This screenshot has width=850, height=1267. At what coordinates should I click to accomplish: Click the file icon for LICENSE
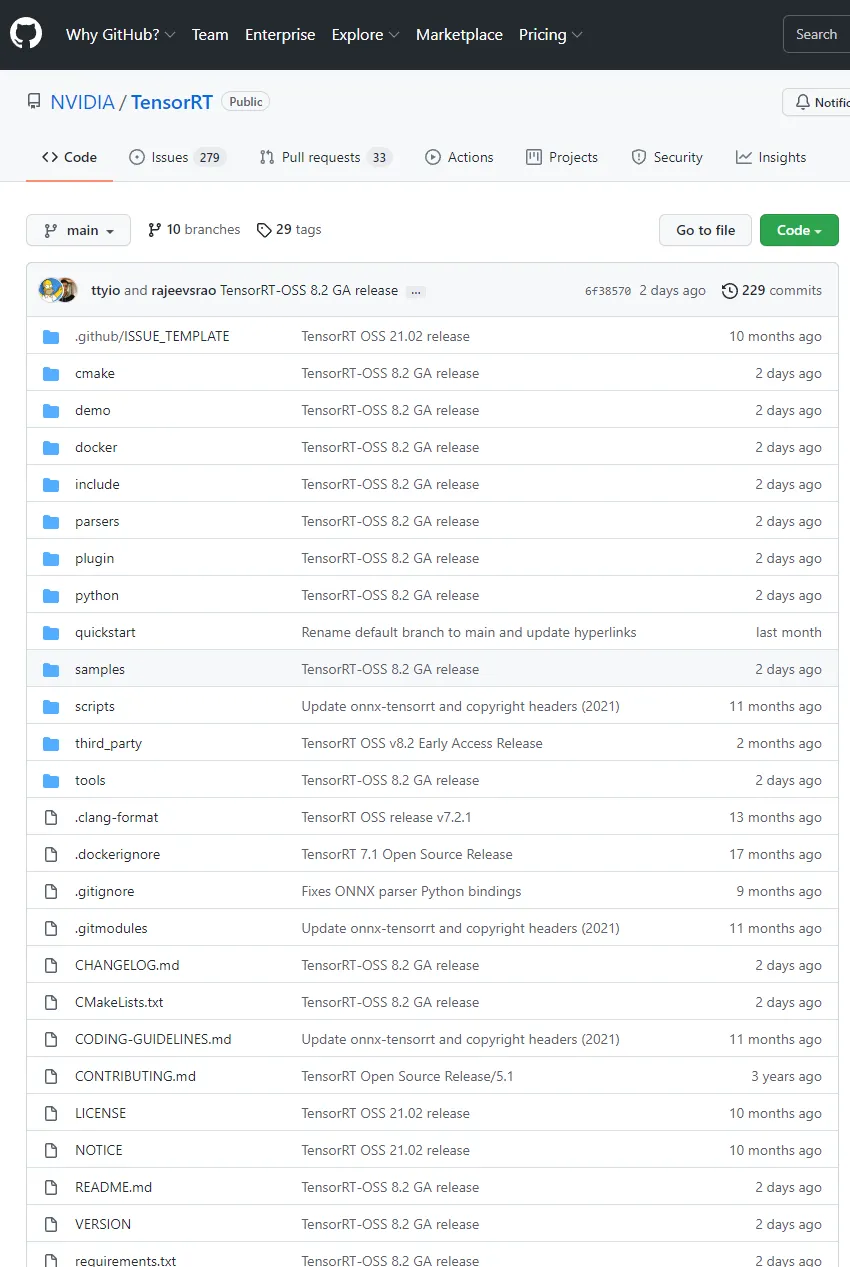pos(51,1113)
